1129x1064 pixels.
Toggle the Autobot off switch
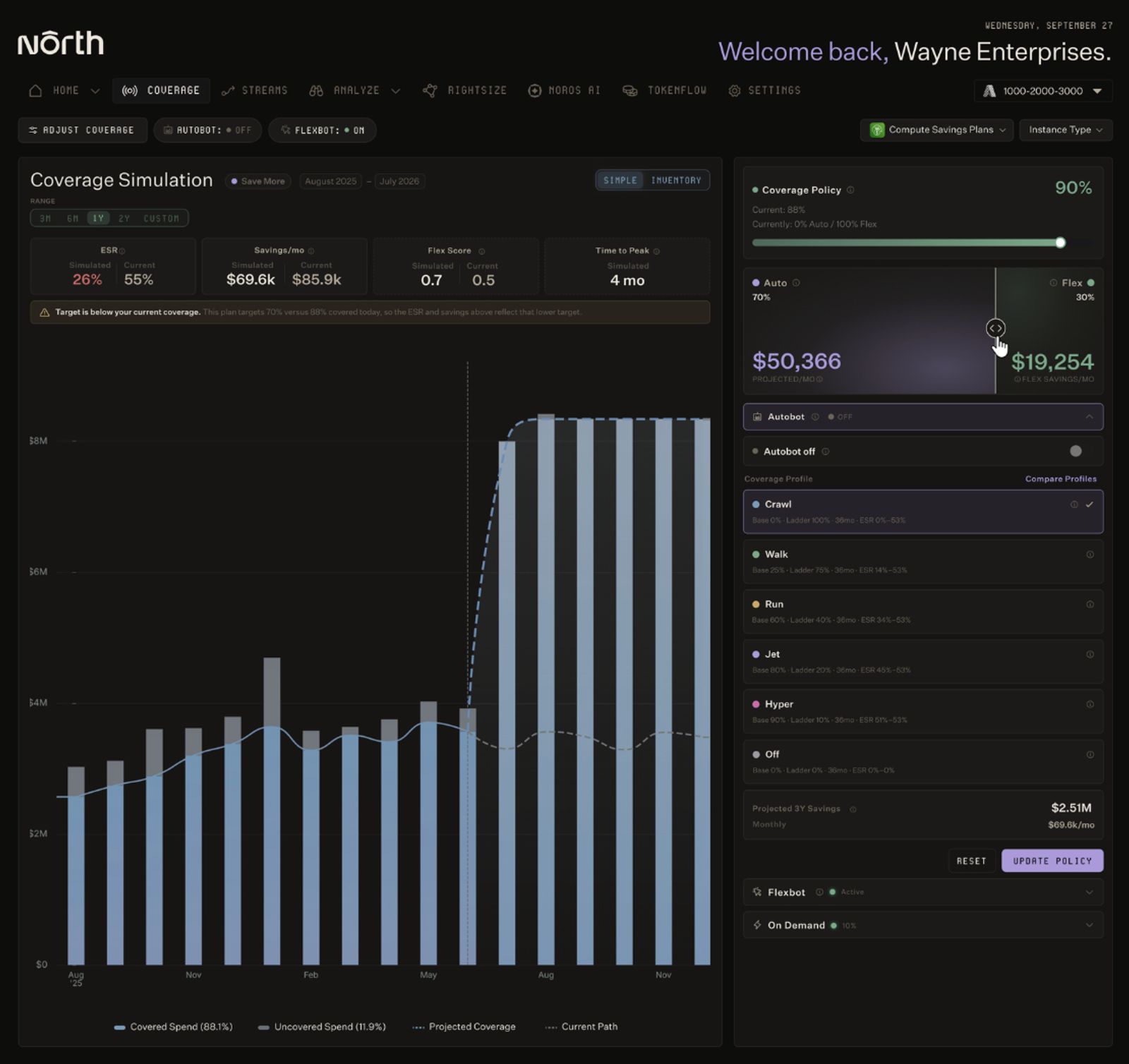1075,451
